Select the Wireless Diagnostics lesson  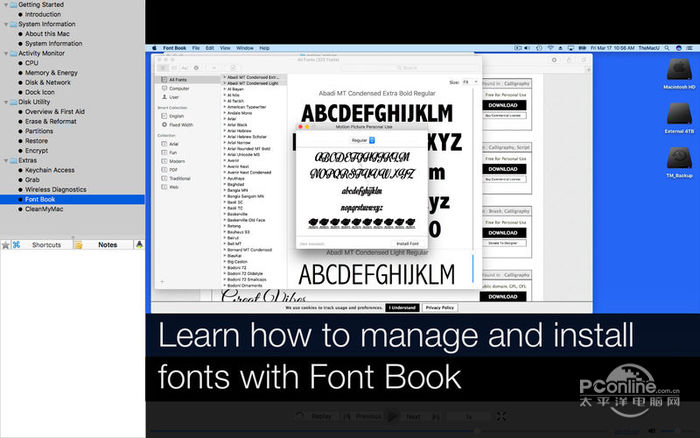coord(56,190)
